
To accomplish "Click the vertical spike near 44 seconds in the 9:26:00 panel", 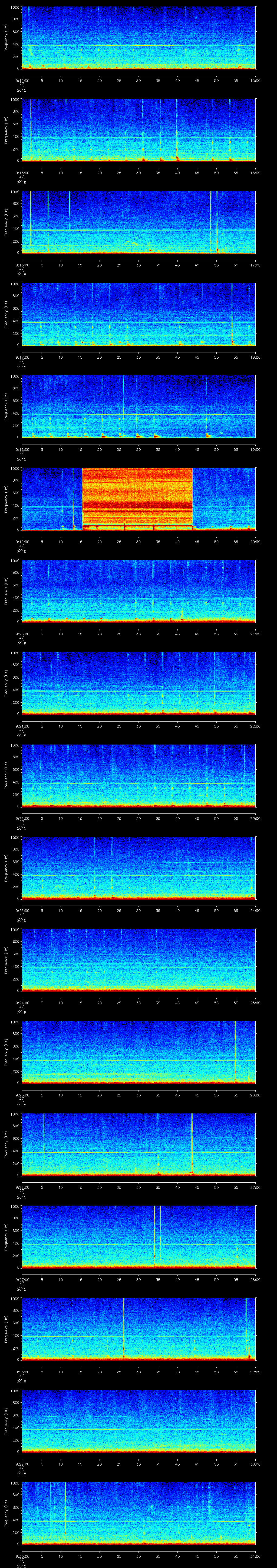I will 192,1145.
